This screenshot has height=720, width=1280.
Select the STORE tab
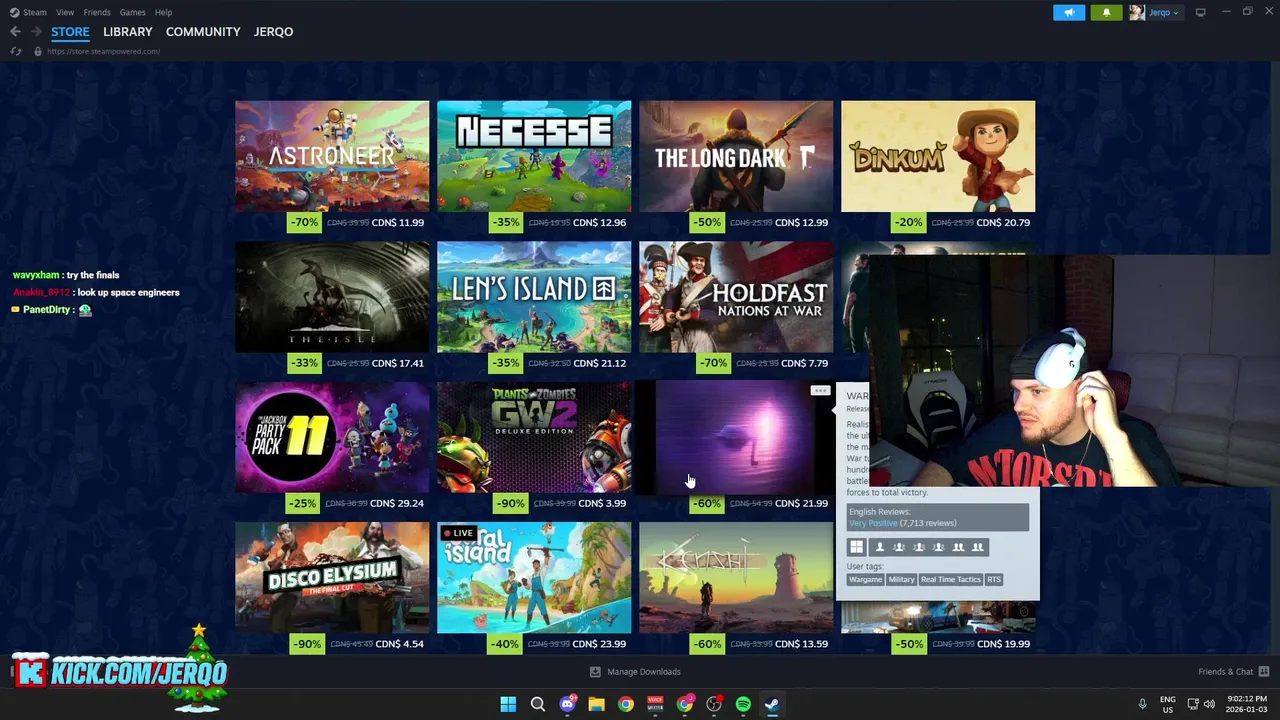[70, 32]
